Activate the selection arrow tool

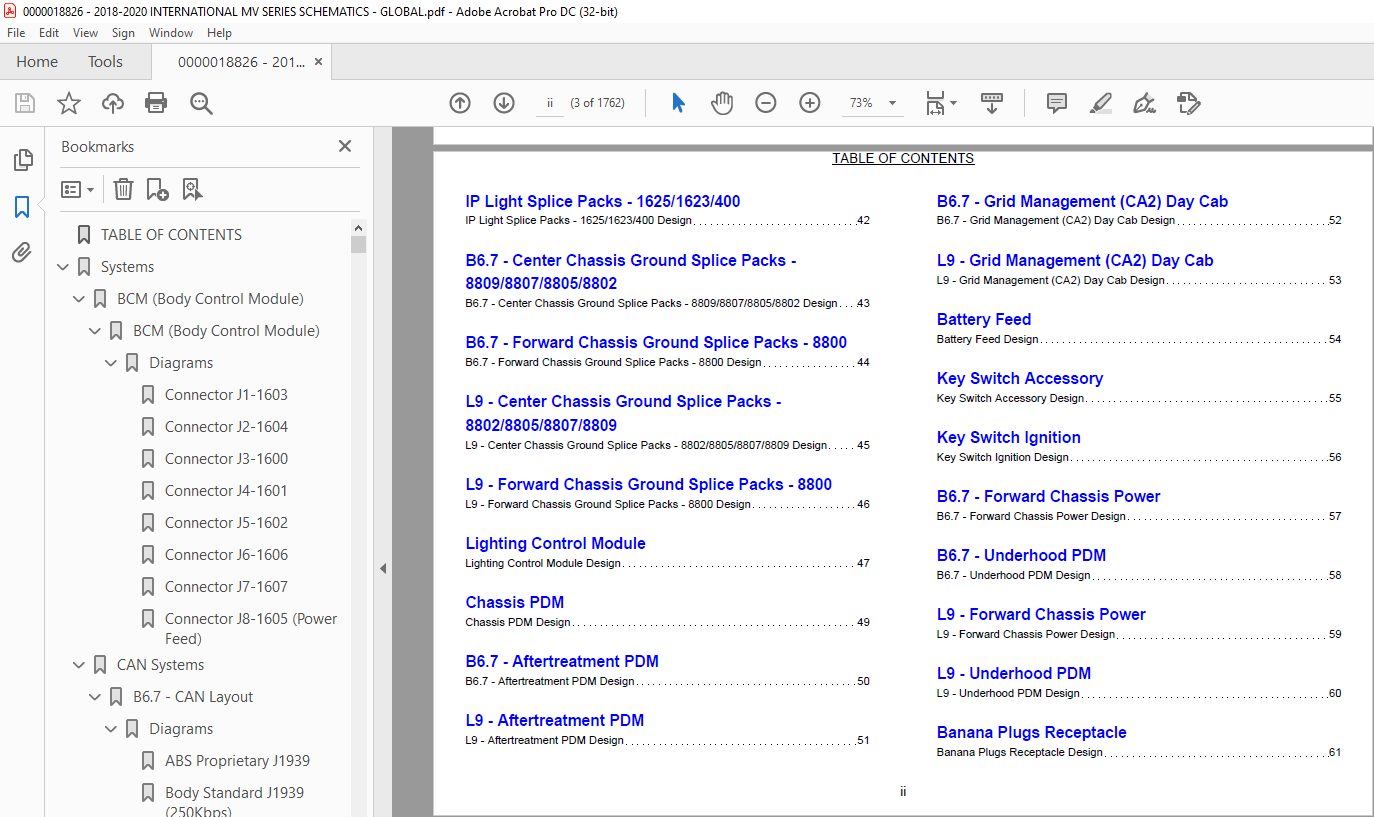679,103
